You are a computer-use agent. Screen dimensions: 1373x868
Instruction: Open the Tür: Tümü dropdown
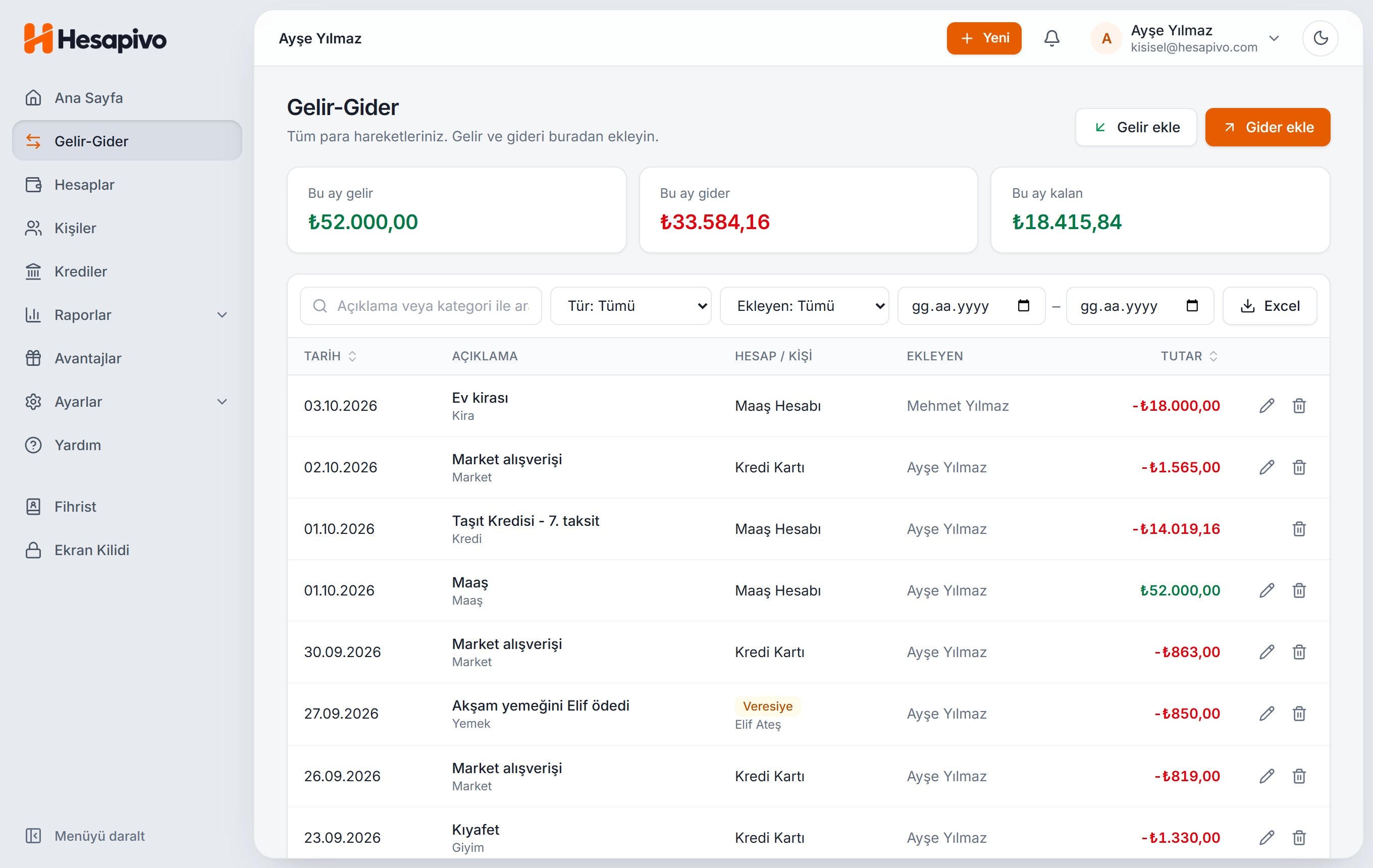pos(630,306)
